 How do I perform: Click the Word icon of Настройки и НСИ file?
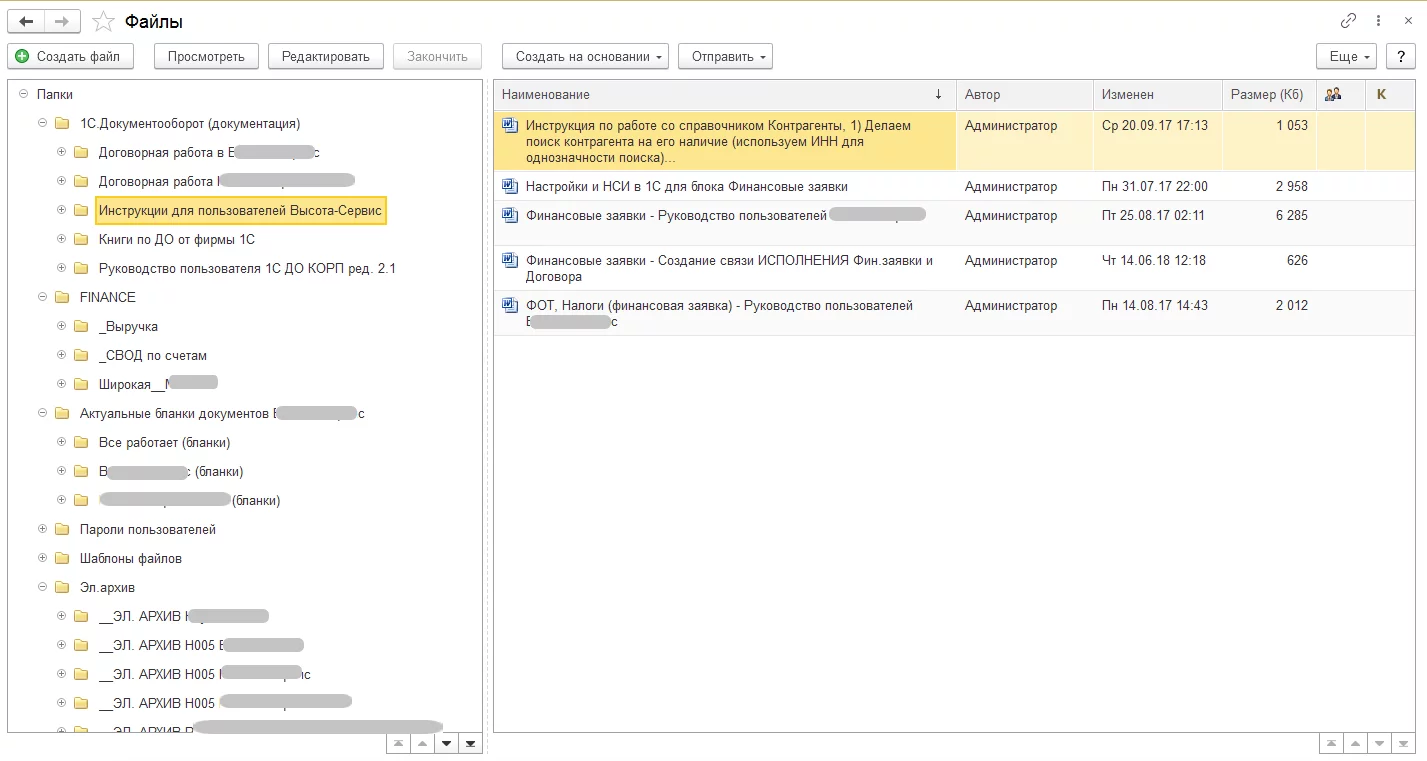tap(510, 186)
